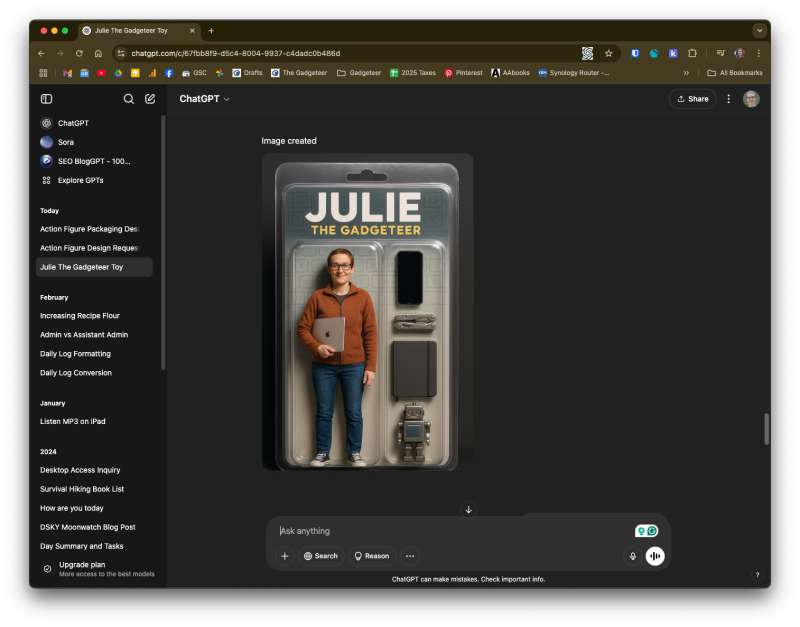Toggle the Reason tool
800x627 pixels.
pos(372,556)
